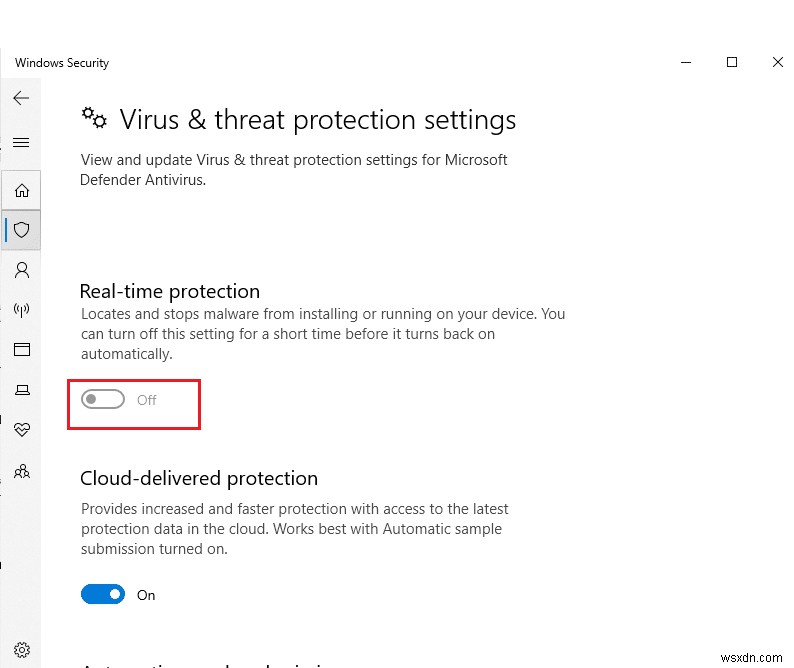This screenshot has height=668, width=794.
Task: Open Settings gear at sidebar bottom
Action: click(x=21, y=650)
